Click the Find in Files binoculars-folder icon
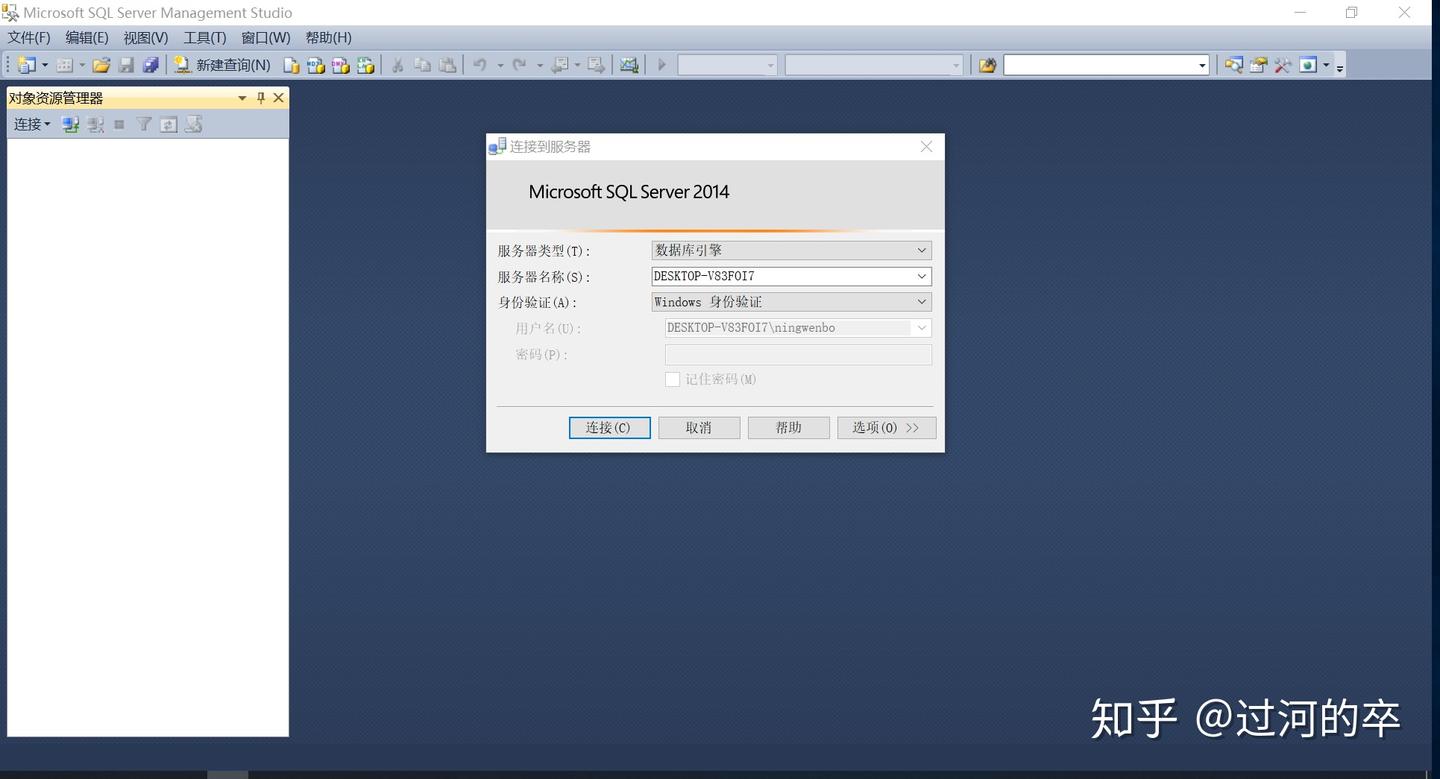 988,65
